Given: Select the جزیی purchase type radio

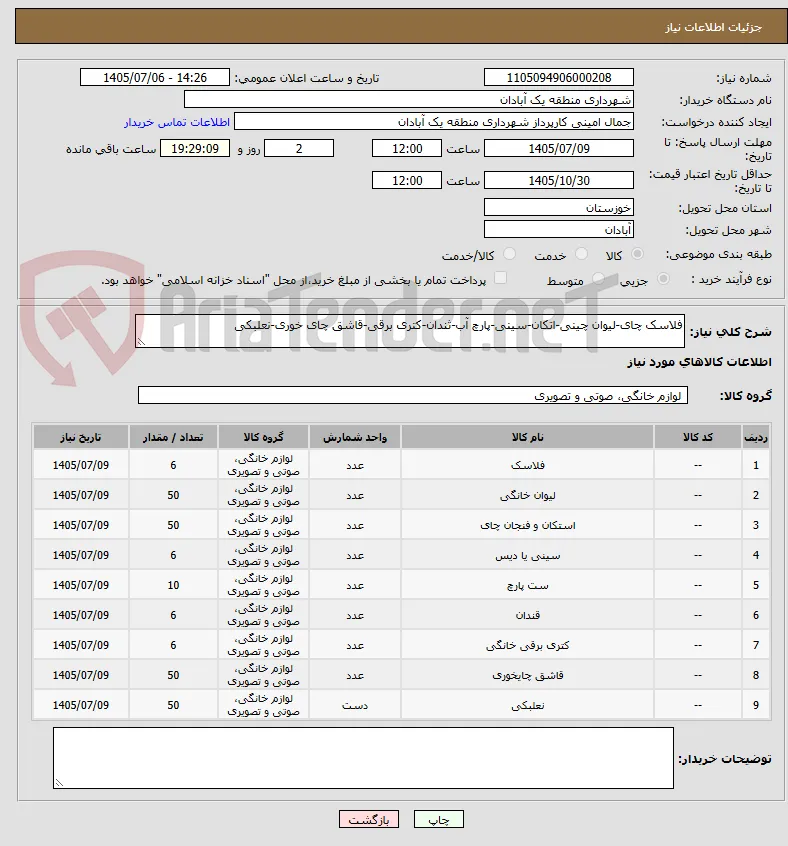Looking at the screenshot, I should [663, 279].
